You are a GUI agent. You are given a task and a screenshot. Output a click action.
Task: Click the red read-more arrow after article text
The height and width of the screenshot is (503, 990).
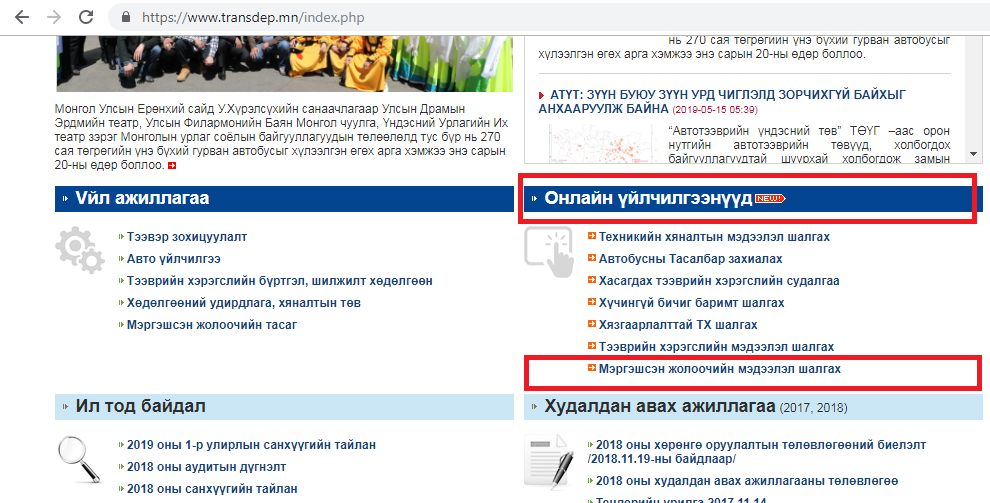[172, 165]
